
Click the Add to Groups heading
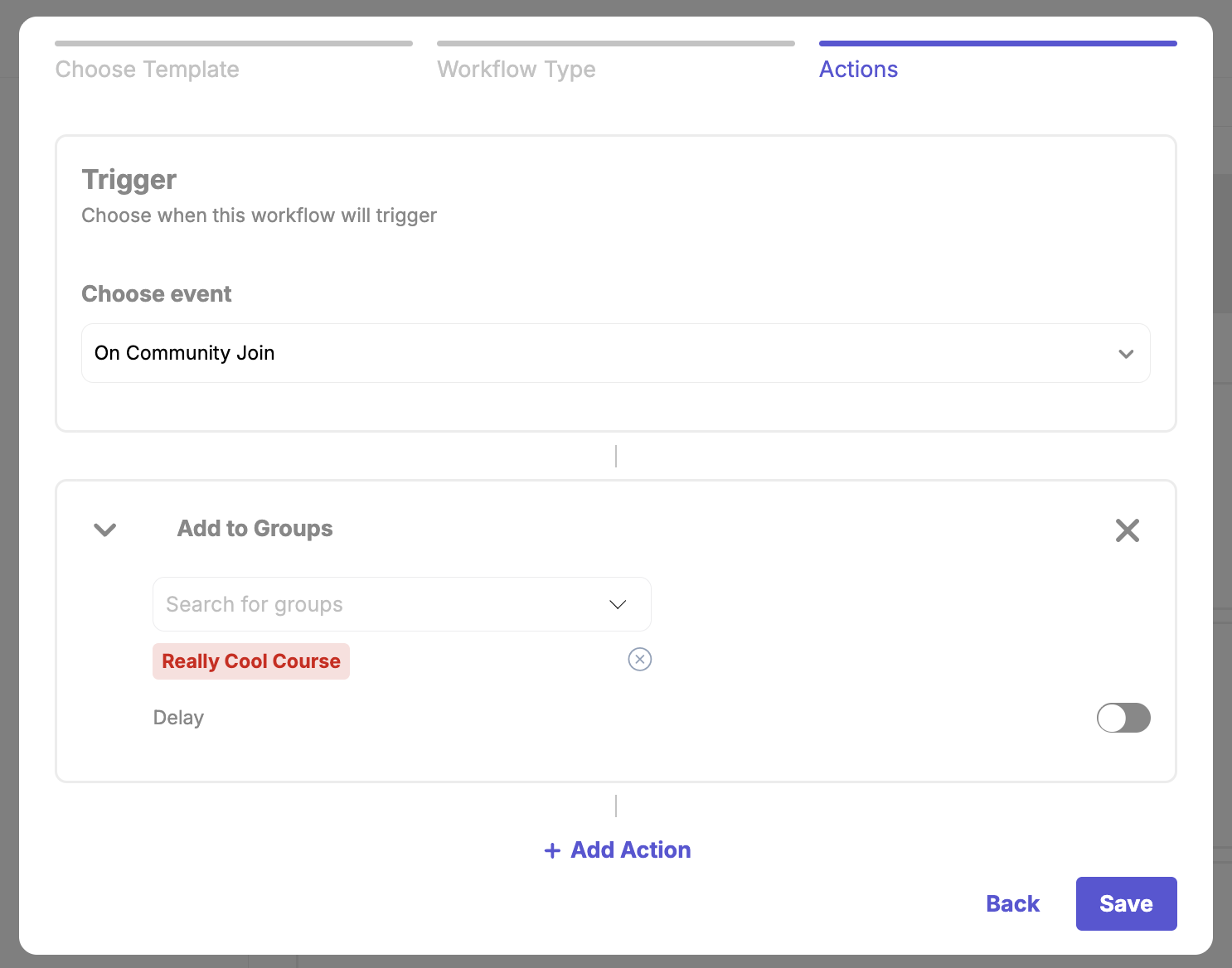255,529
